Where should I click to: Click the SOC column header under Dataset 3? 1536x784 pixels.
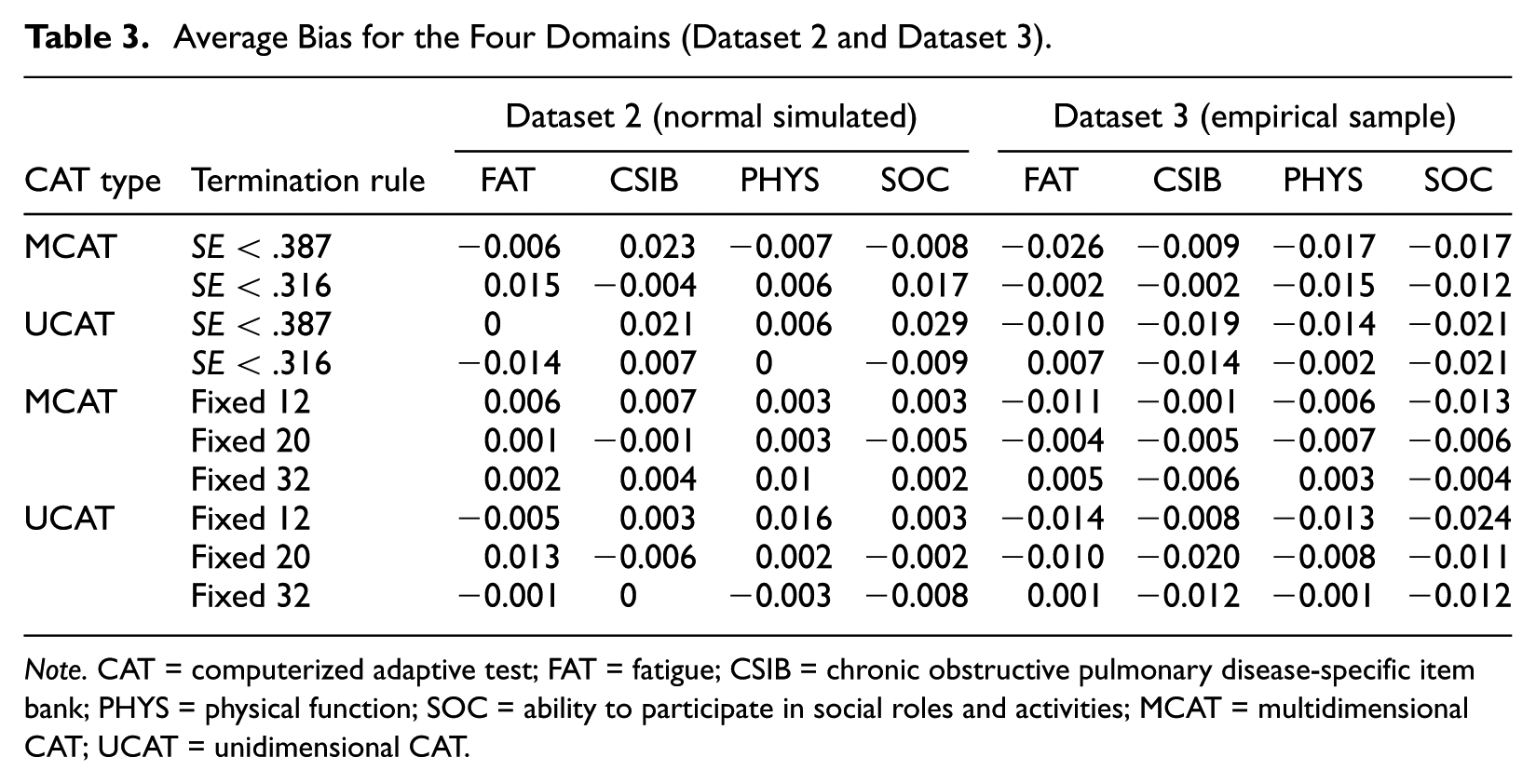point(1458,180)
